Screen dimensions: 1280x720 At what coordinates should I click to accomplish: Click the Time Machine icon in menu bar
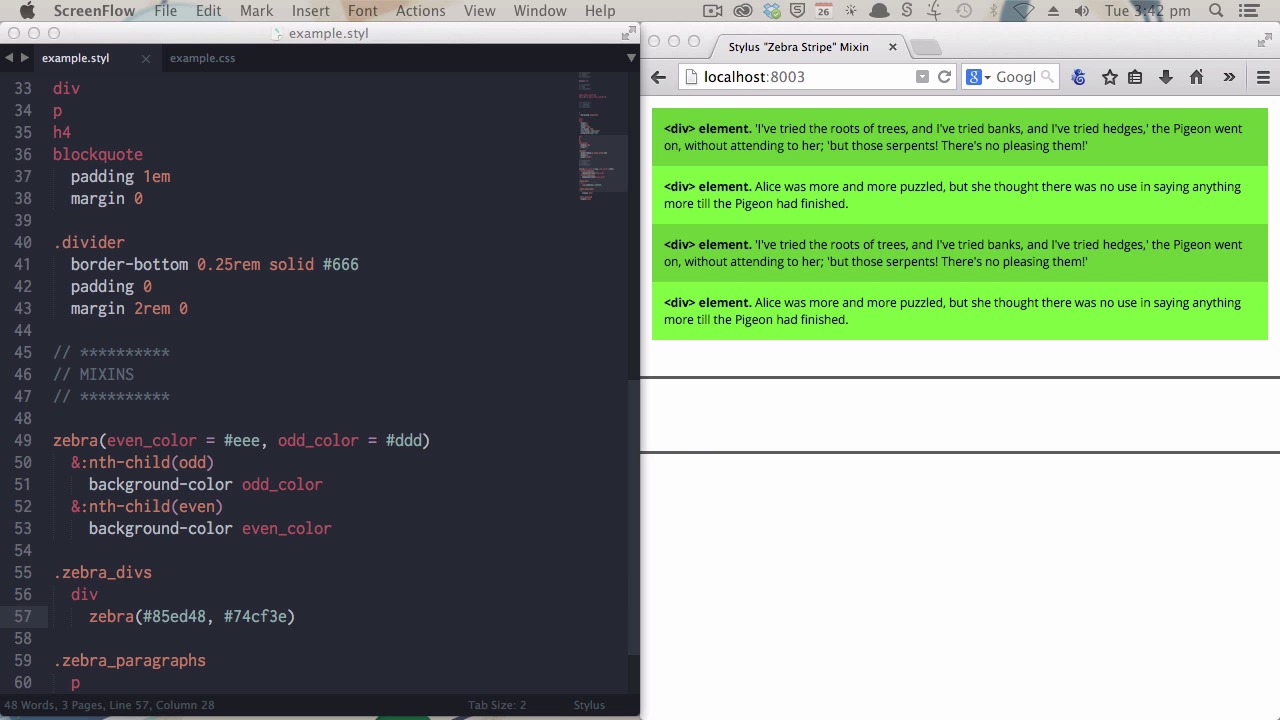point(963,11)
